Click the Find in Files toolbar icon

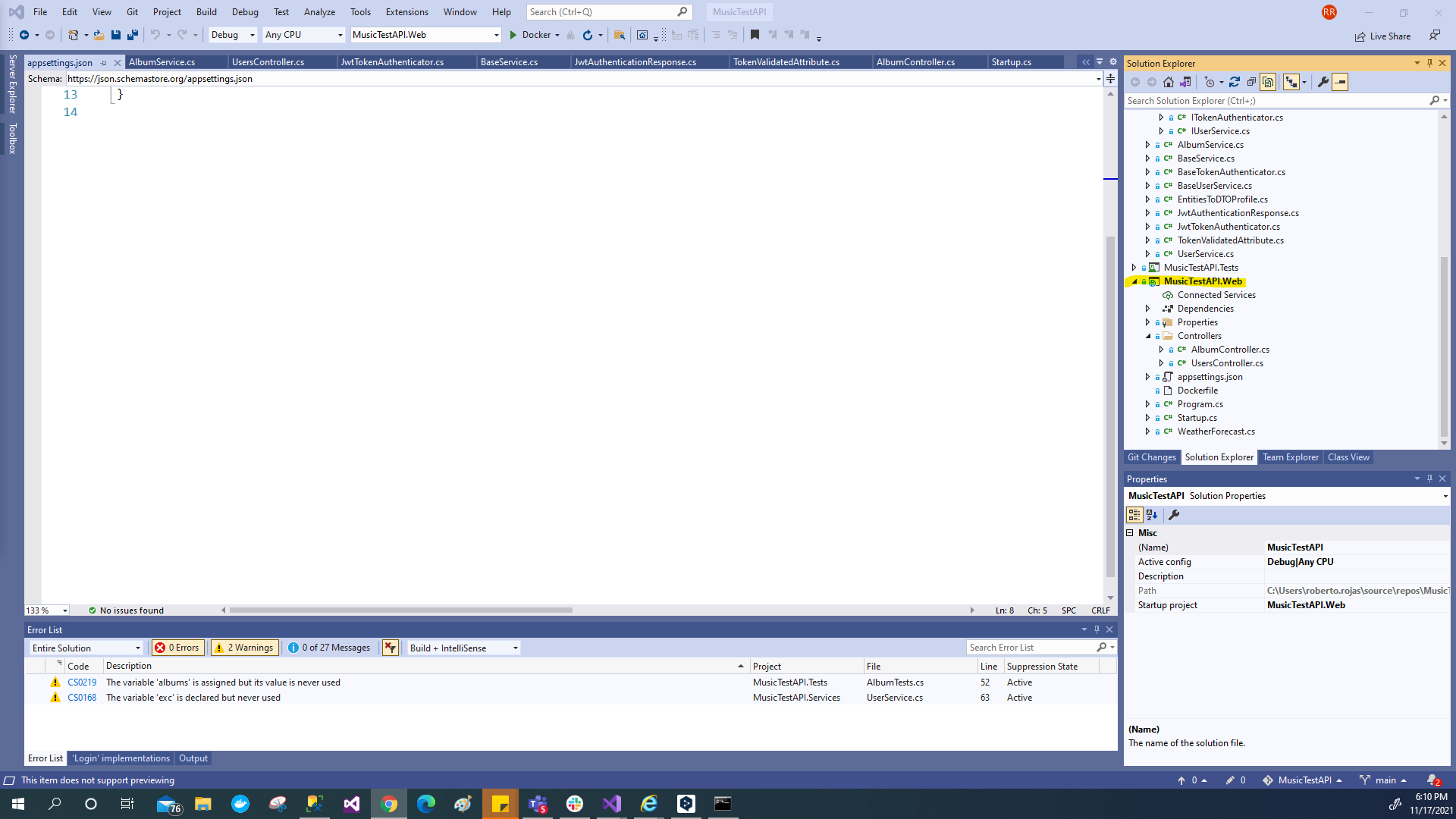tap(620, 35)
